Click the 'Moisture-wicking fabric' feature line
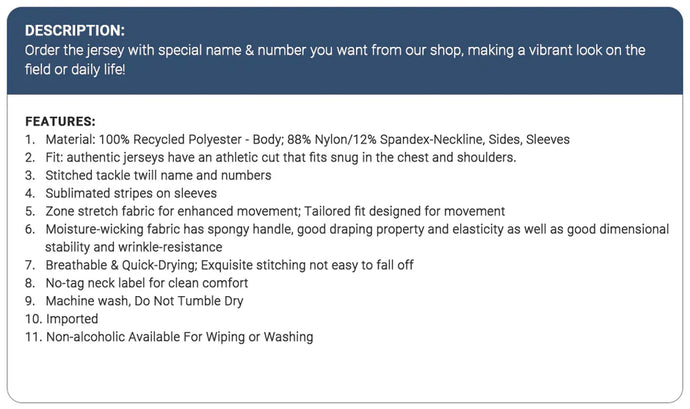690x409 pixels. click(356, 229)
